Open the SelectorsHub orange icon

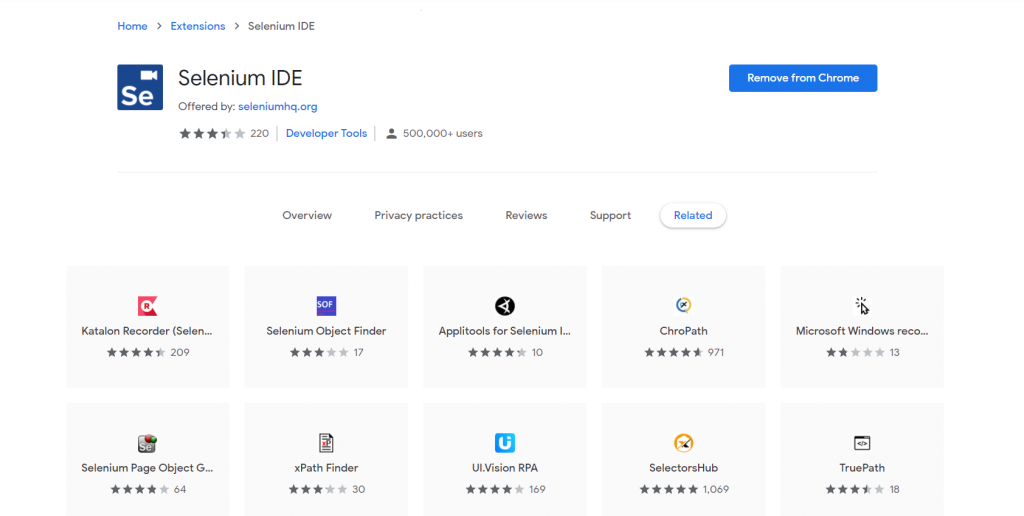point(683,443)
